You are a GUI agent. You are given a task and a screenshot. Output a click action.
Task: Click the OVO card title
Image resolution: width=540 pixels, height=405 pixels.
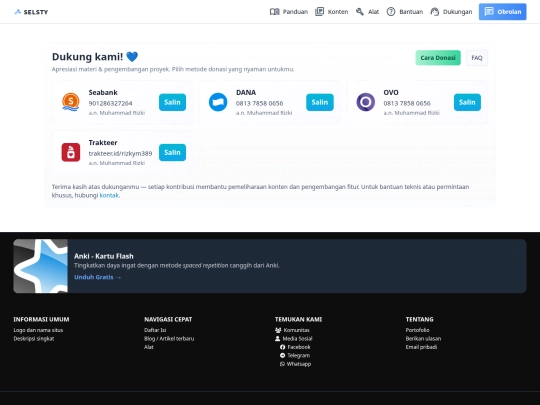click(391, 93)
